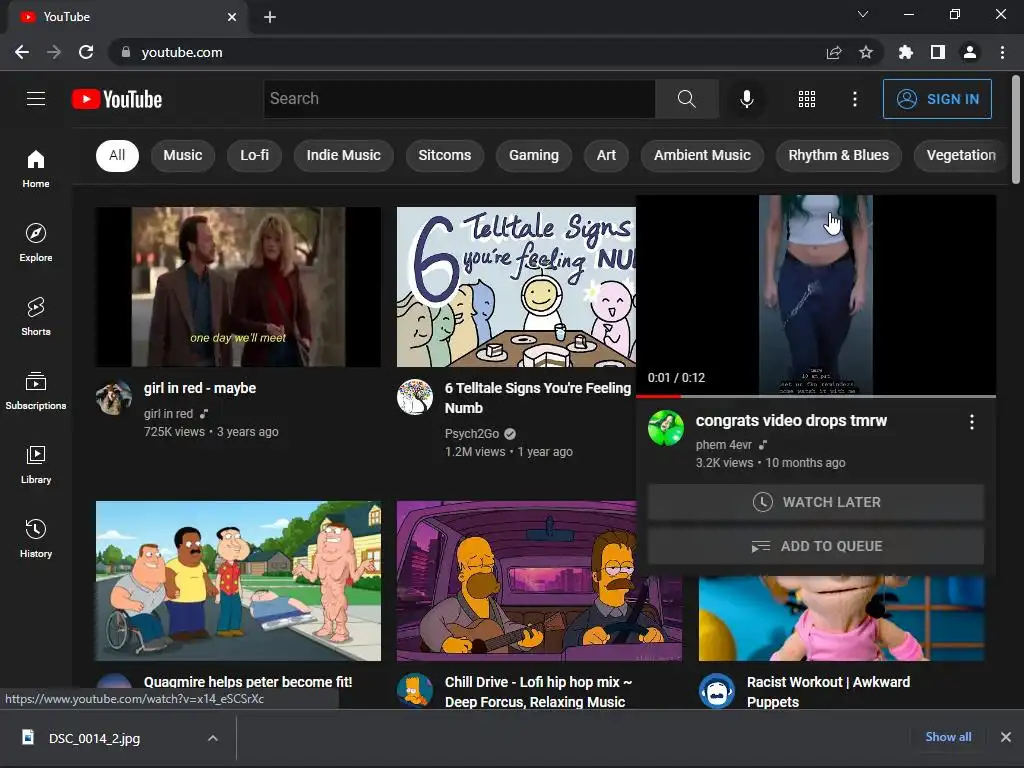Open the girl in red - maybe title

click(x=200, y=388)
